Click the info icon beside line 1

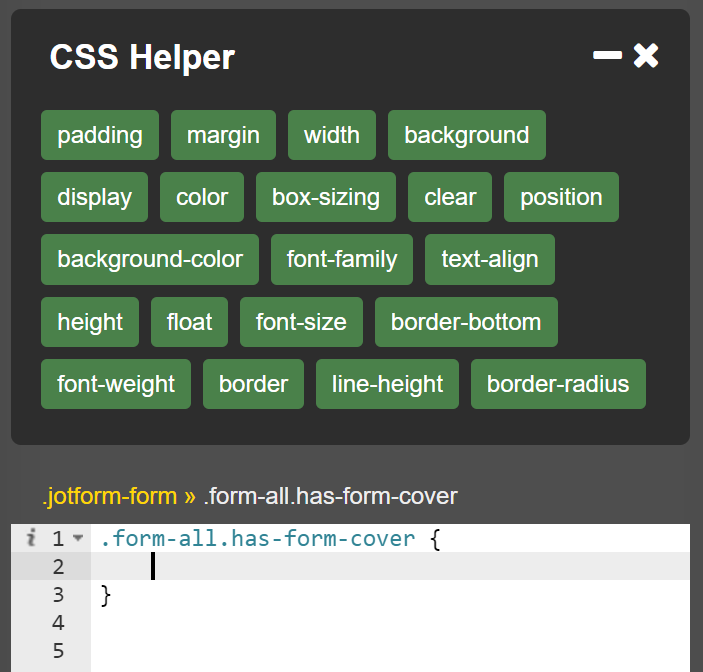[x=31, y=539]
